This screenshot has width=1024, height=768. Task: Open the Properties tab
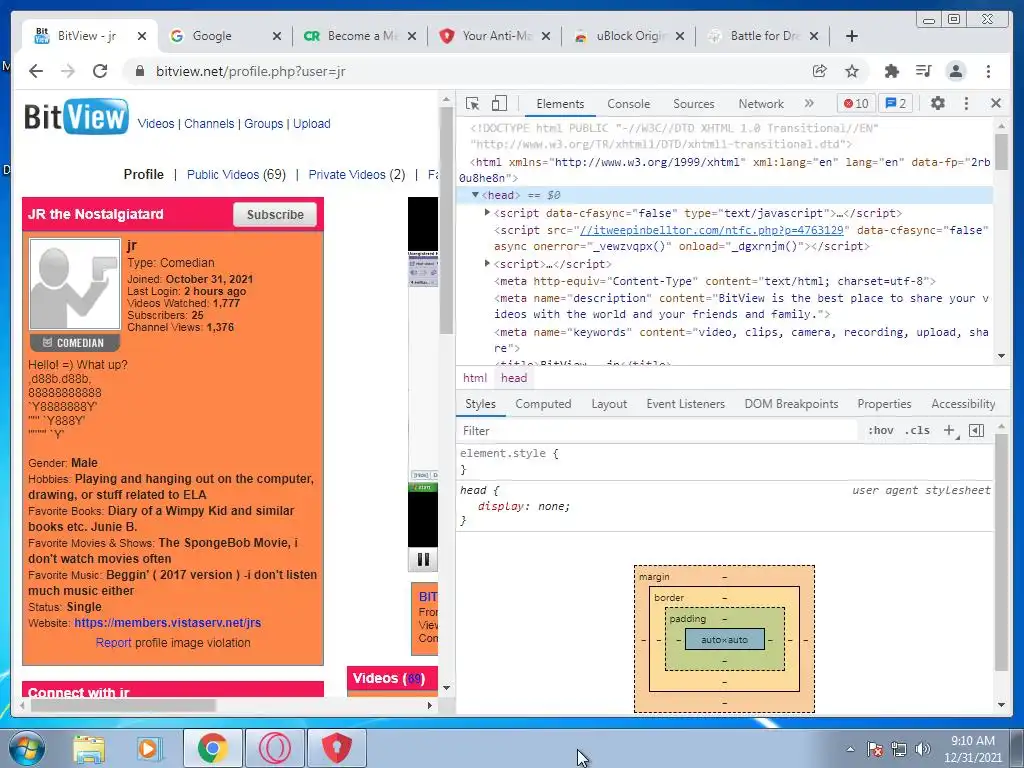tap(884, 404)
